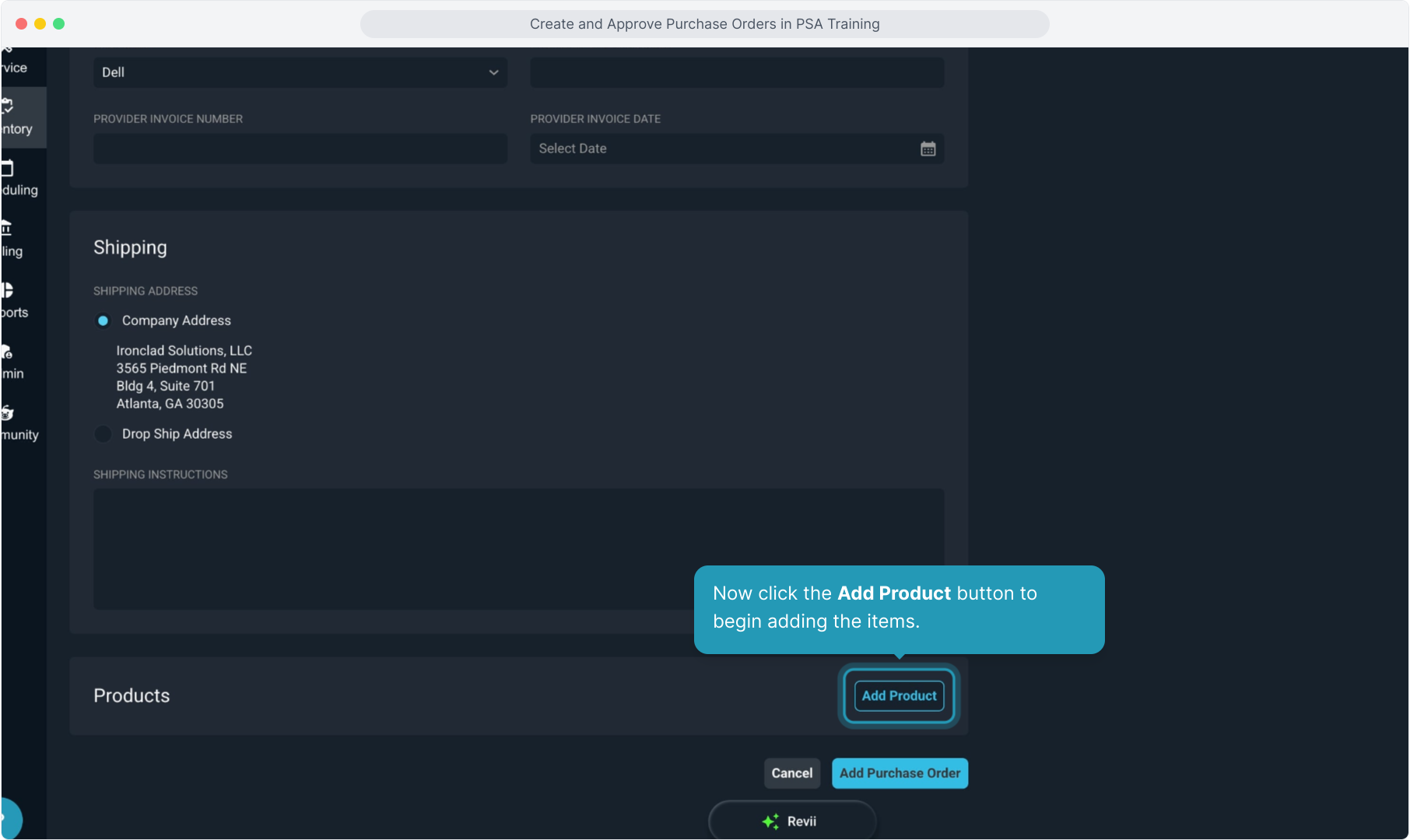
Task: Focus the empty field beside Dell dropdown
Action: [x=738, y=72]
